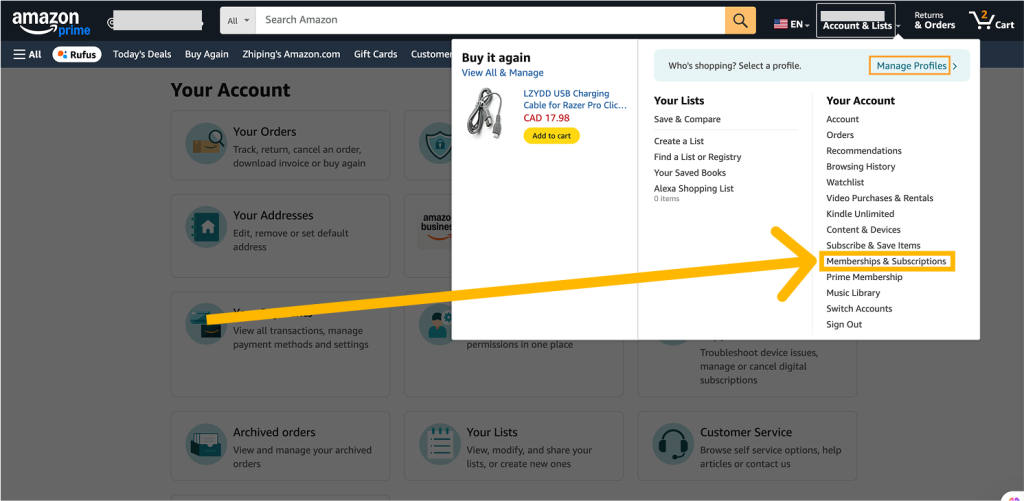1024x501 pixels.
Task: Open the All hamburger menu
Action: coord(27,54)
